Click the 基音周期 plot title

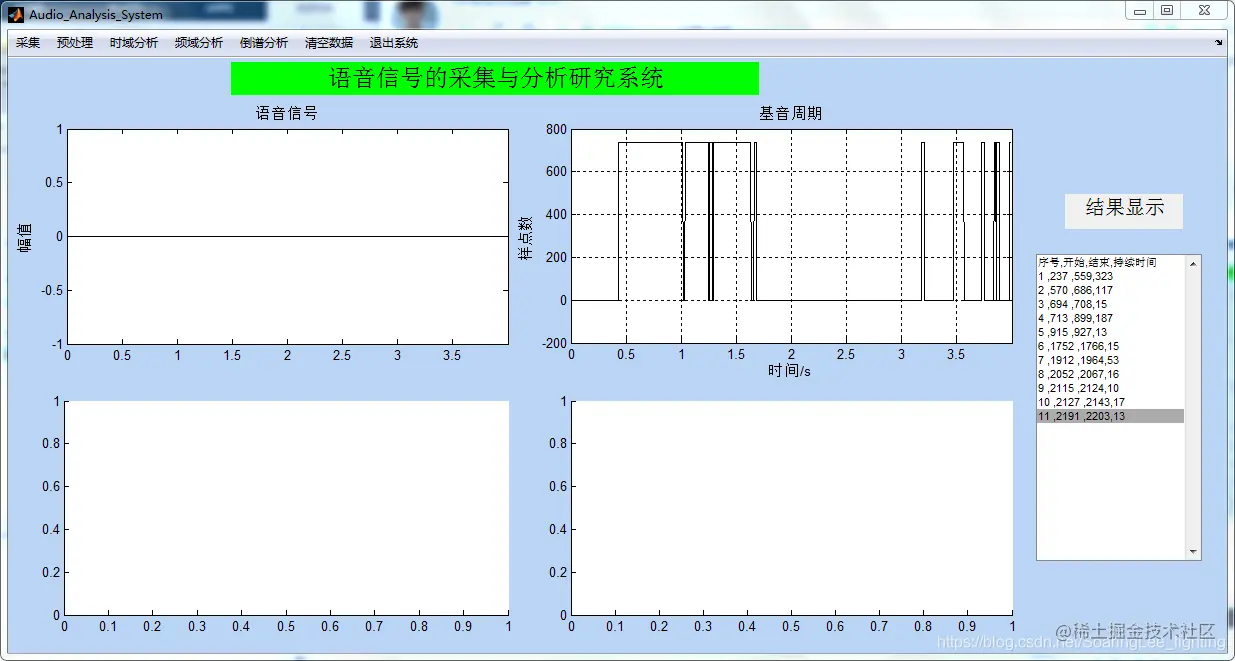click(x=791, y=113)
